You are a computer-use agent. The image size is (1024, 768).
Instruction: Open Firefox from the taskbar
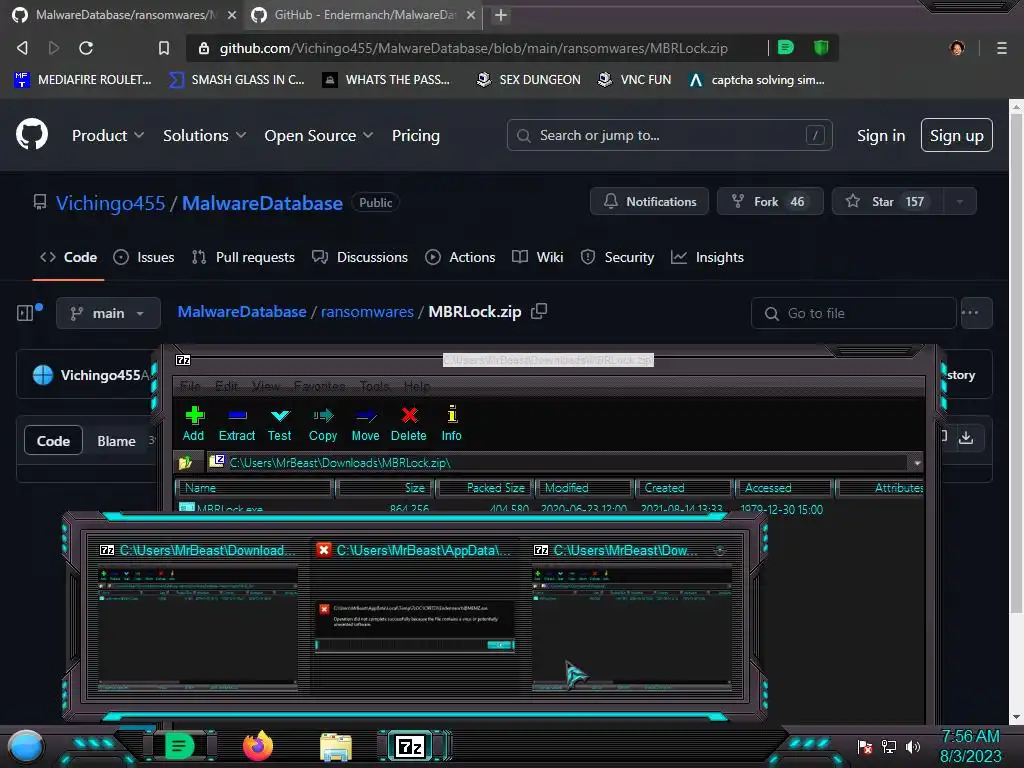point(258,746)
